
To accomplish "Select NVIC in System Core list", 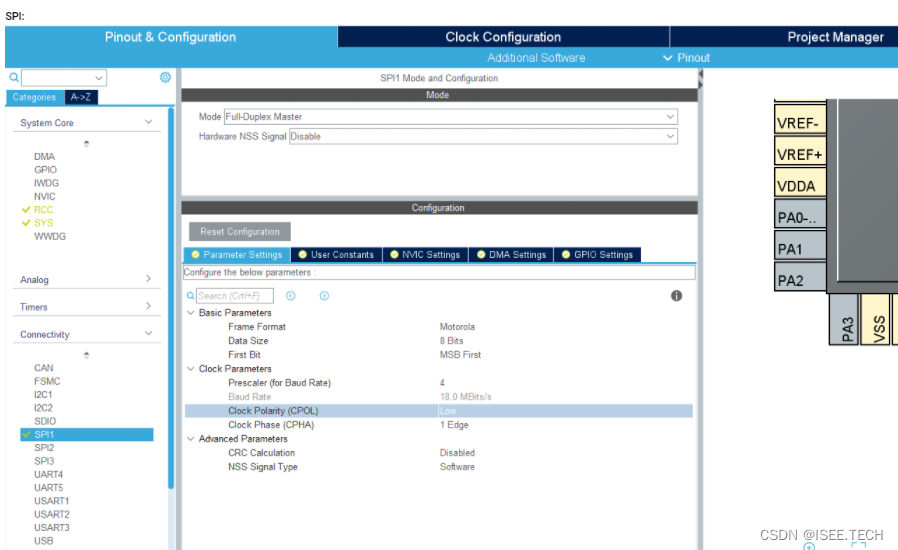I will 45,197.
